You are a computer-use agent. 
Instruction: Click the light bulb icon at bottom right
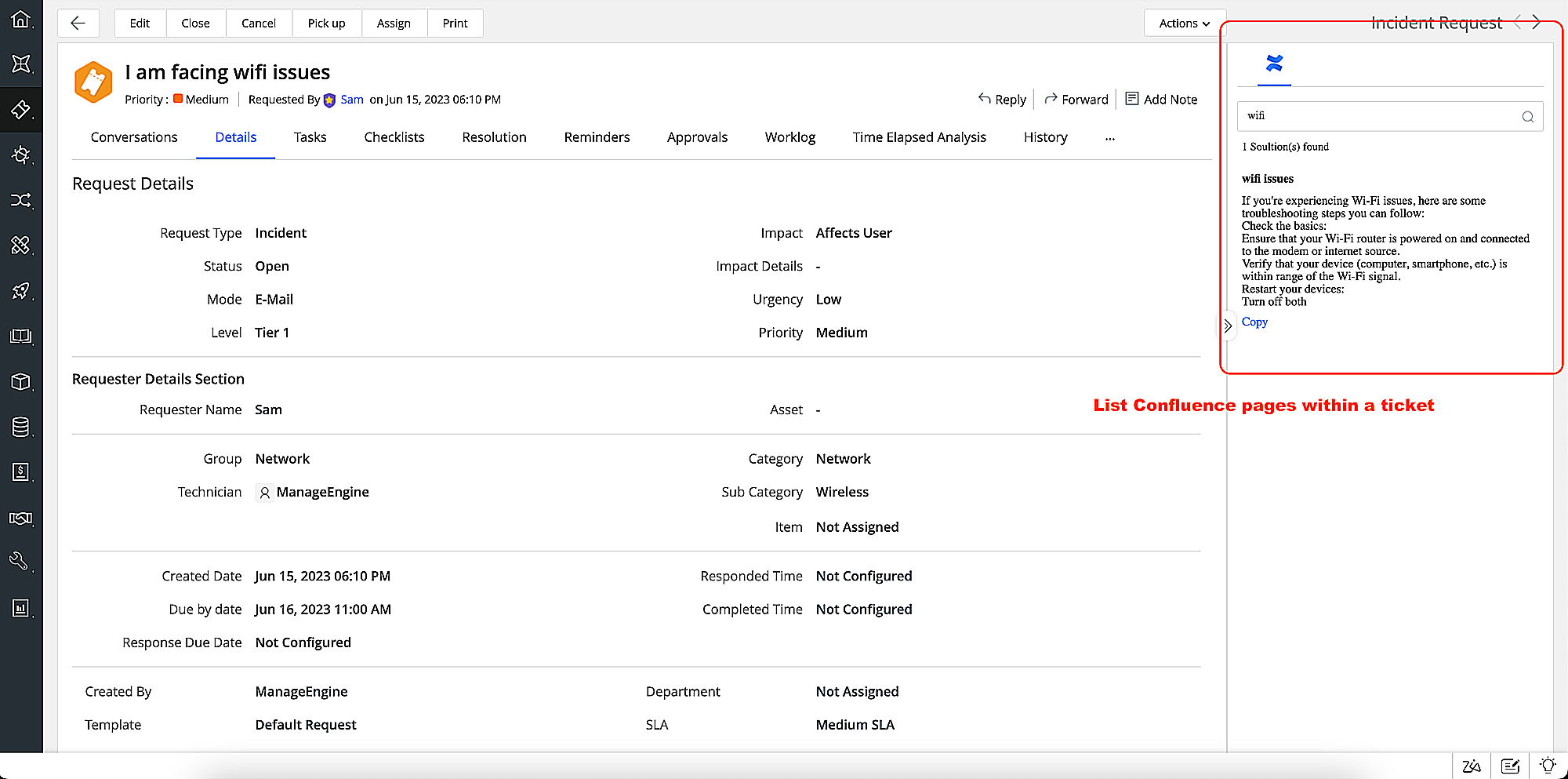tap(1548, 765)
